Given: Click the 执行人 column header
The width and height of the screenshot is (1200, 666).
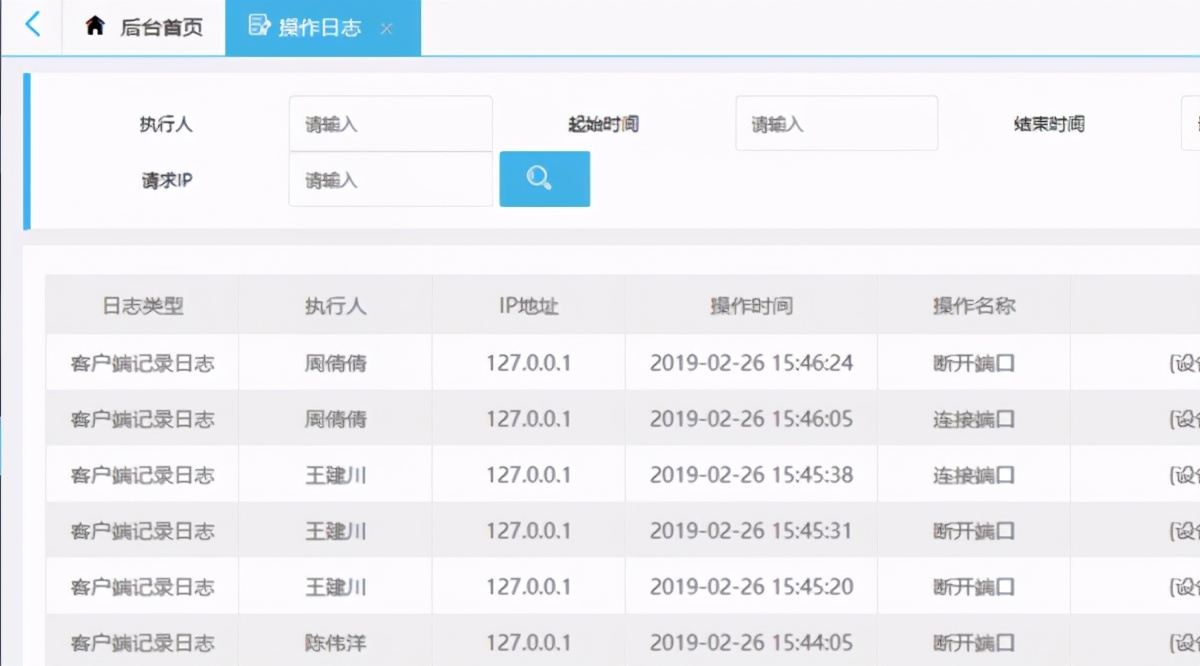Looking at the screenshot, I should [335, 305].
